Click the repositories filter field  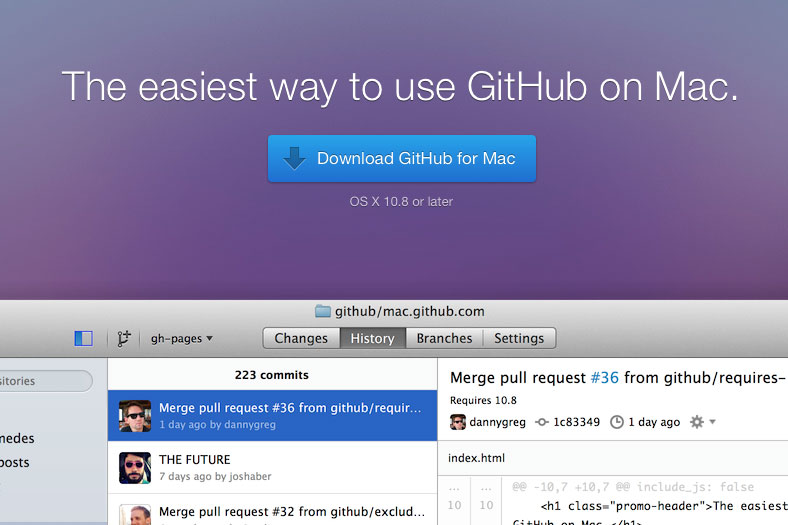46,381
